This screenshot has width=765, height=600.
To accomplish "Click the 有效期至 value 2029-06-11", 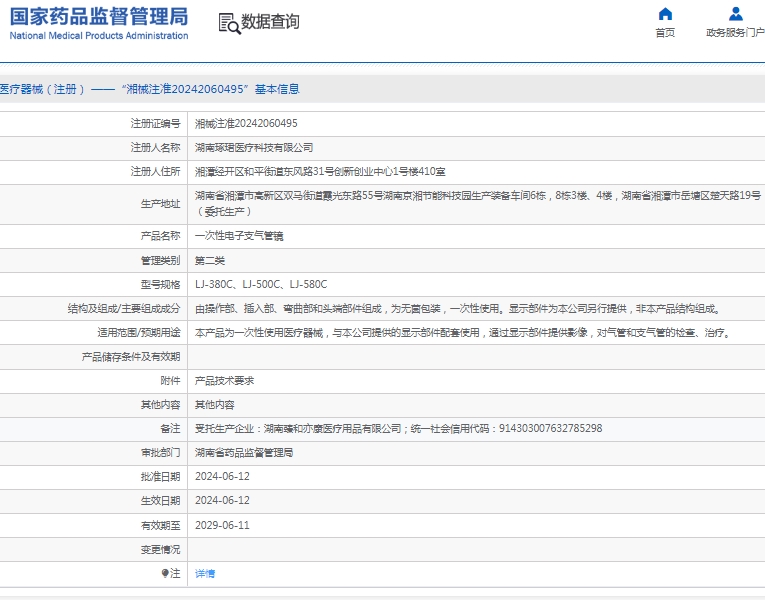I will pos(222,525).
